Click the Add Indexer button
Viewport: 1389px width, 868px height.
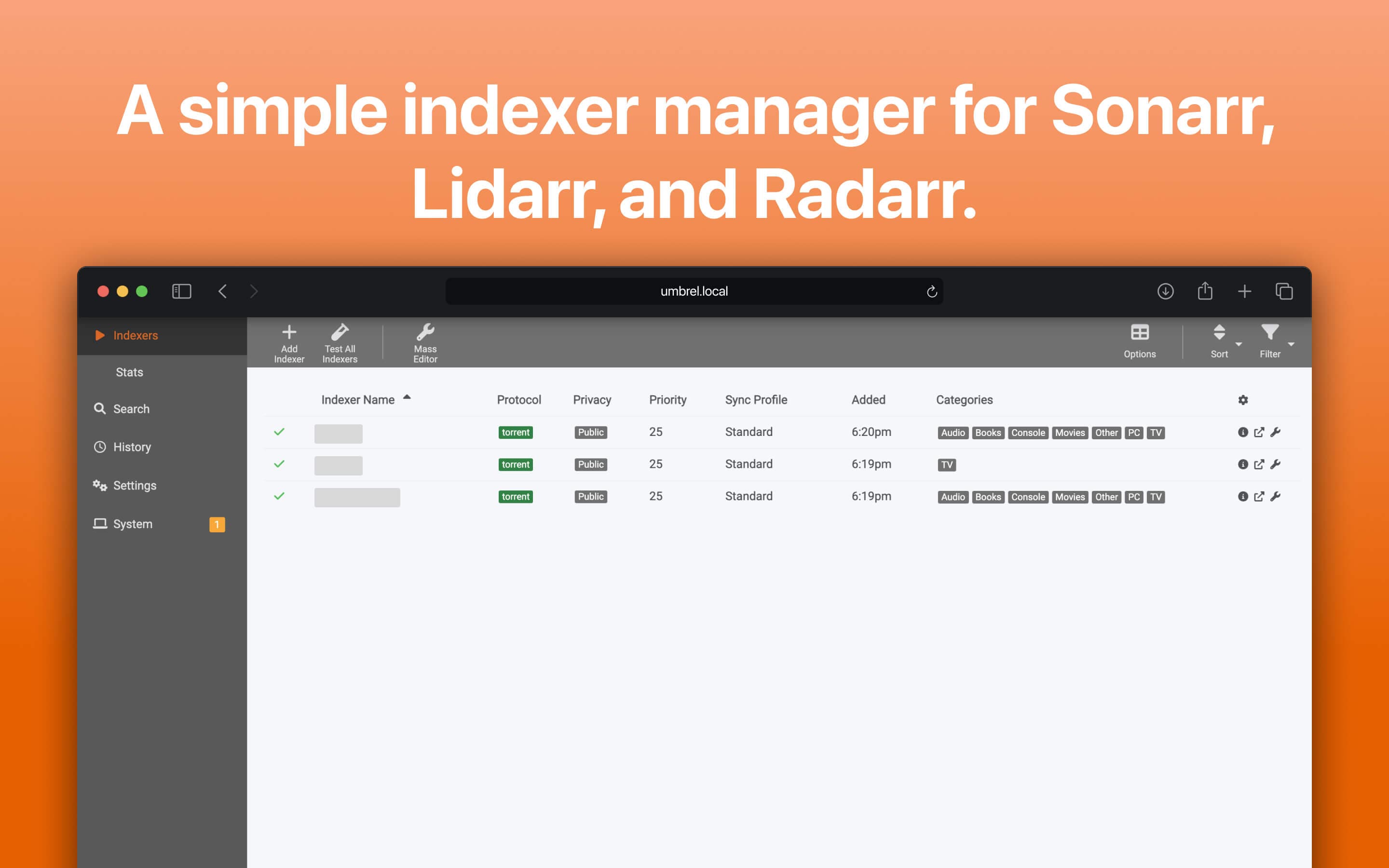[x=289, y=340]
